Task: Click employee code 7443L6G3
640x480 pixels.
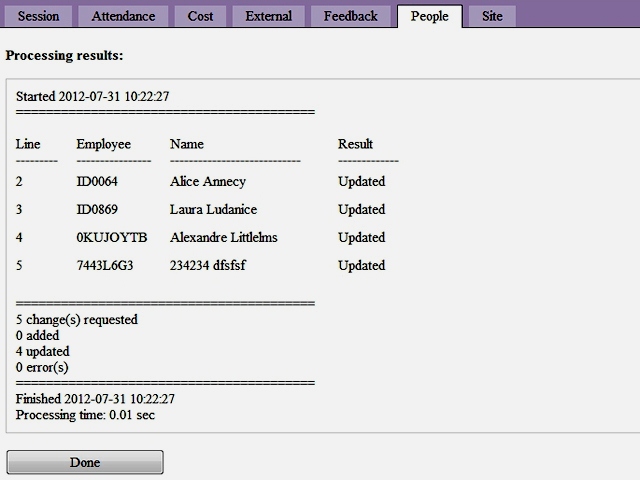Action: (x=105, y=266)
